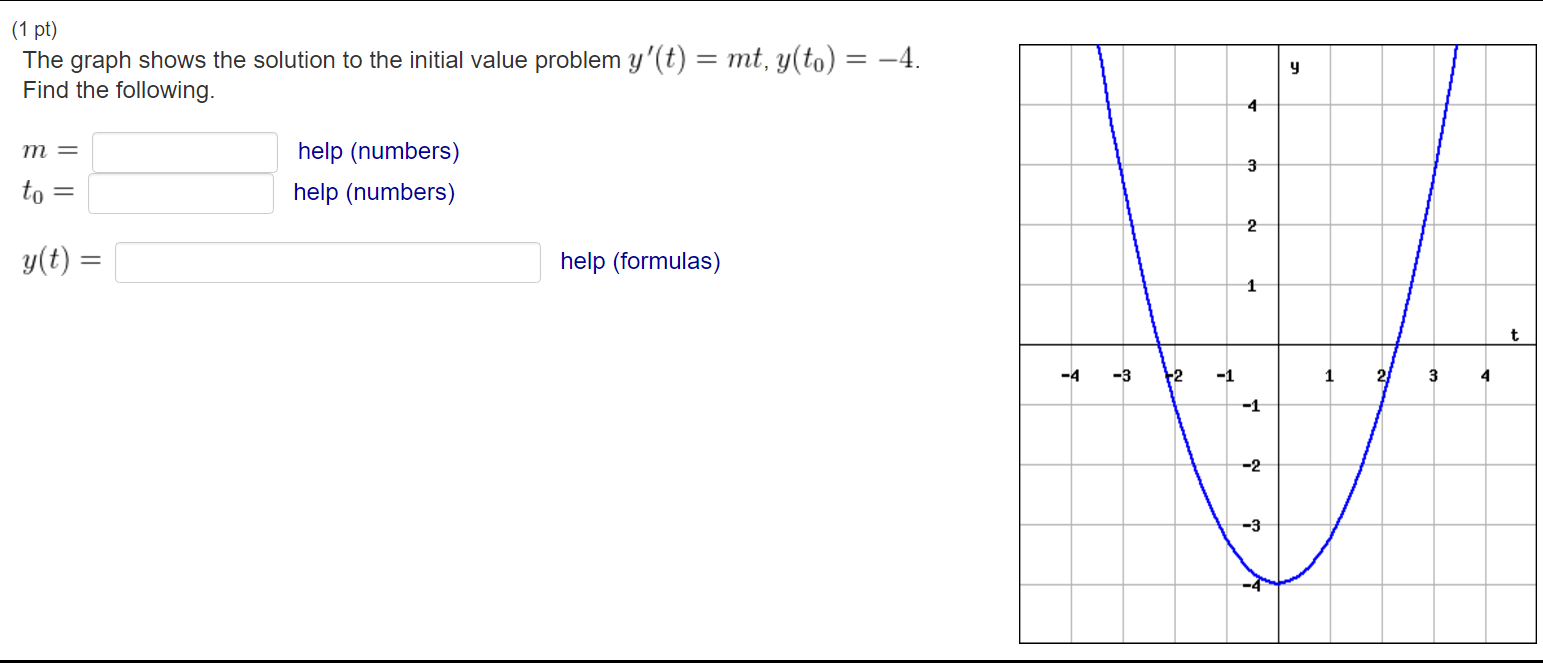The height and width of the screenshot is (663, 1543).
Task: Focus the t₀ answer input field
Action: [x=181, y=193]
